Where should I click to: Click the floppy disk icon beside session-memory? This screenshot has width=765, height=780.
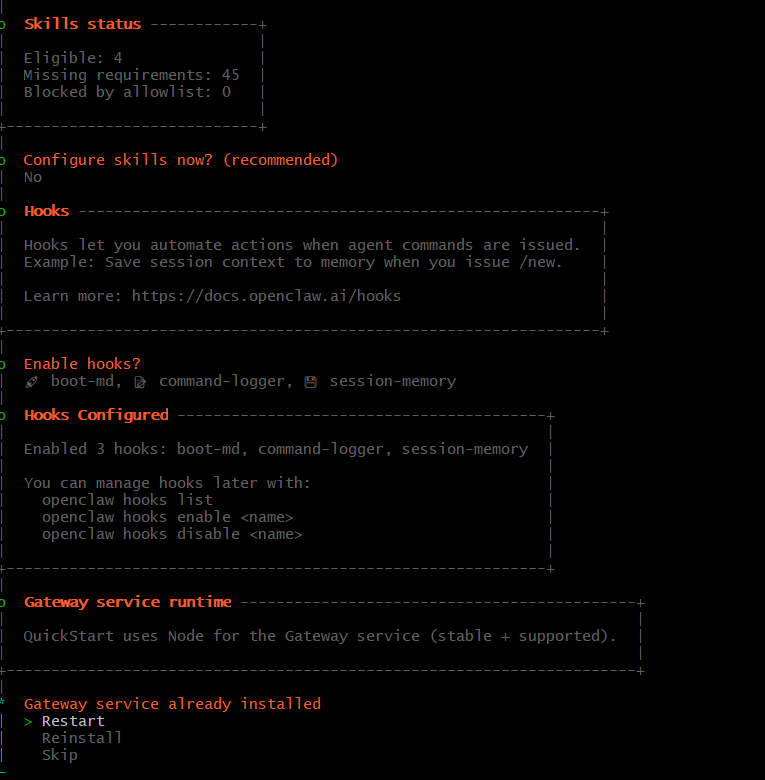(x=311, y=382)
